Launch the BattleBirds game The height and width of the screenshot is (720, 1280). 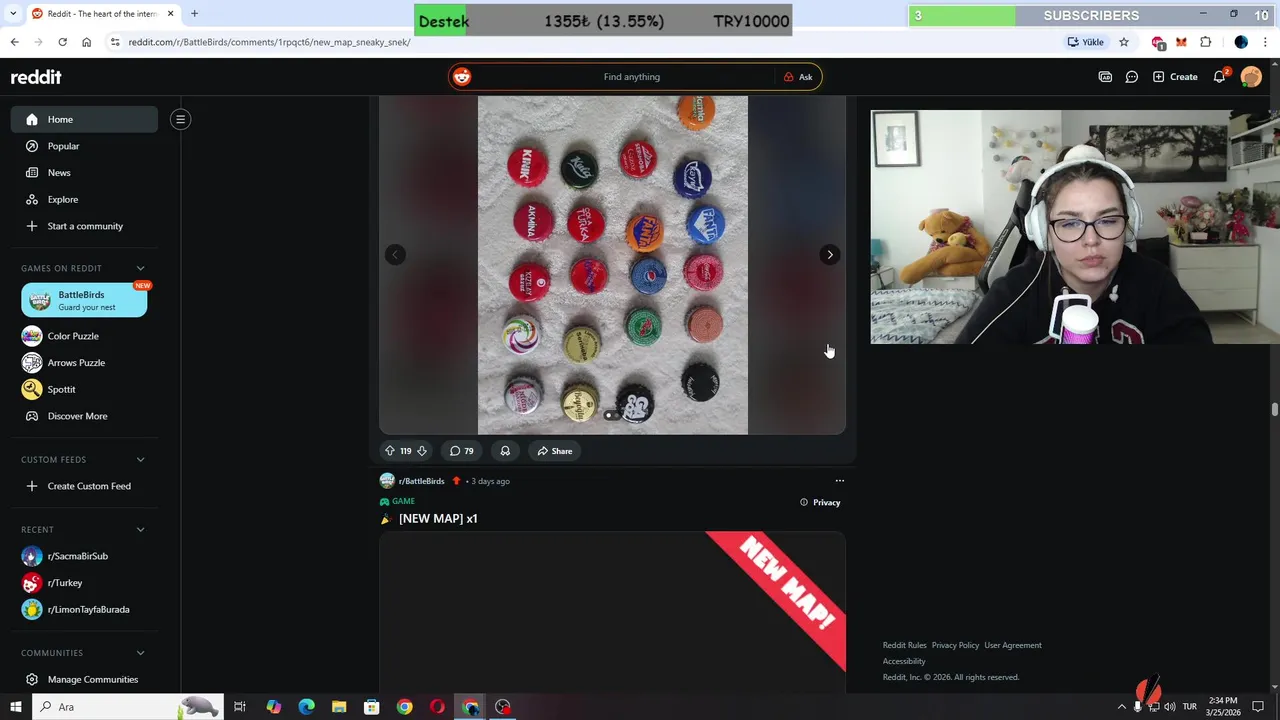[x=84, y=300]
